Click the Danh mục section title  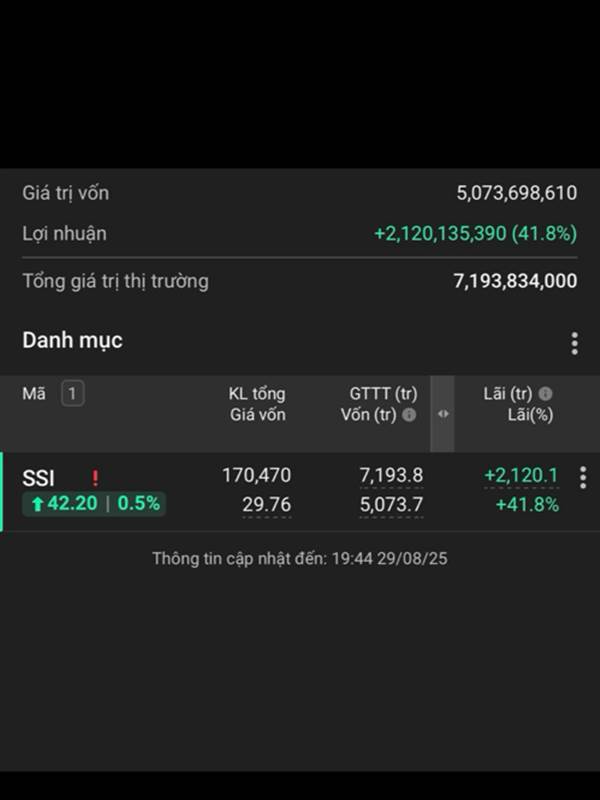coord(72,340)
